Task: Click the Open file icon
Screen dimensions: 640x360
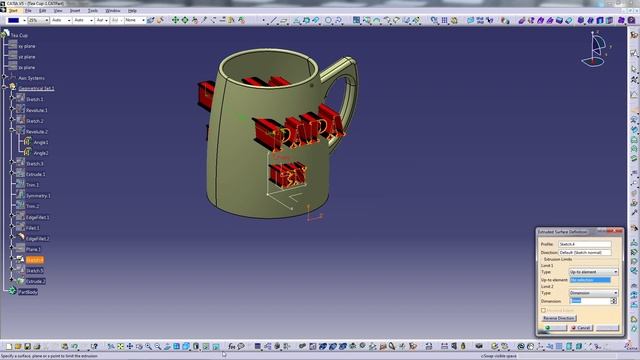Action: point(18,347)
